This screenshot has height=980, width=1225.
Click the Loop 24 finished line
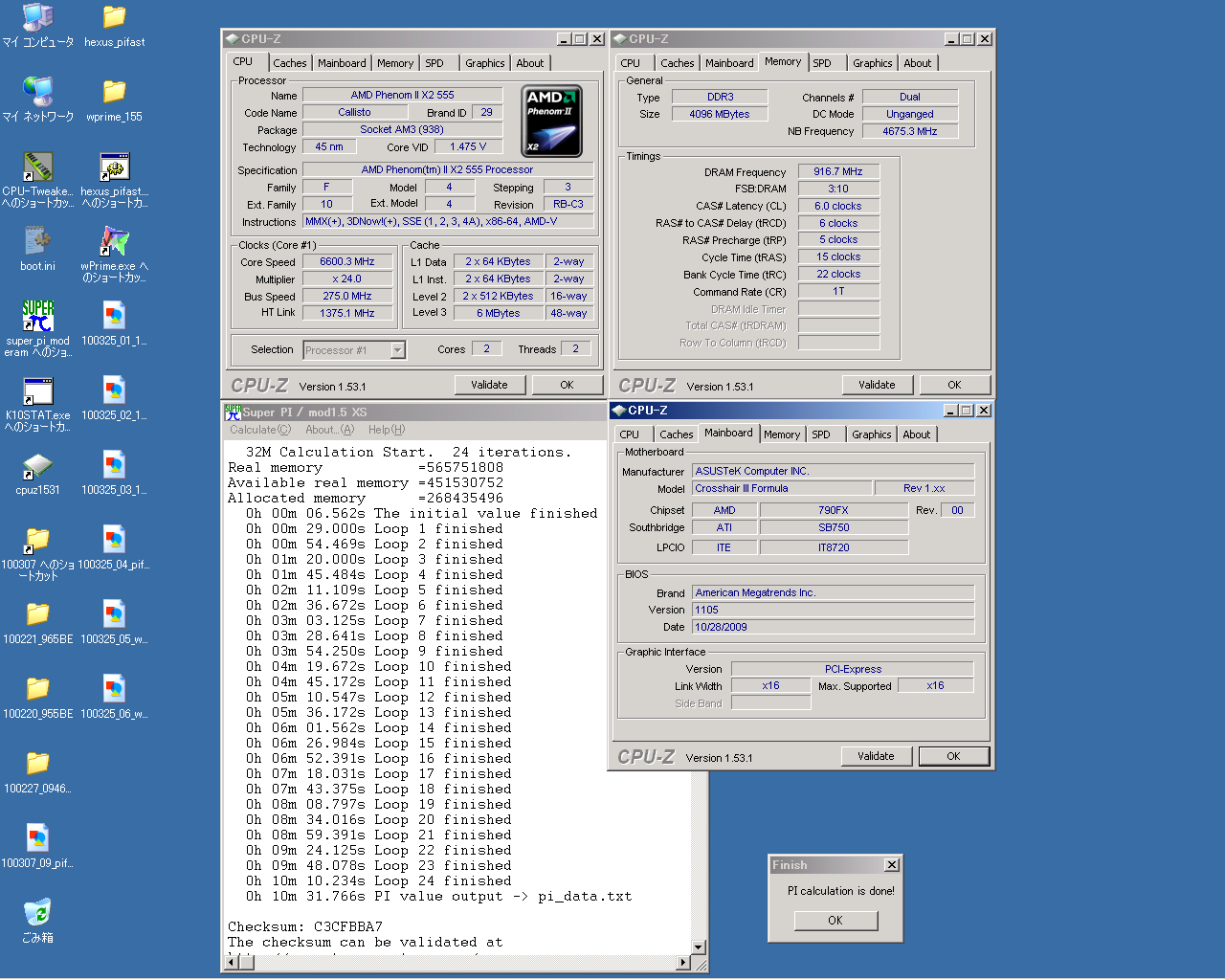pyautogui.click(x=378, y=880)
